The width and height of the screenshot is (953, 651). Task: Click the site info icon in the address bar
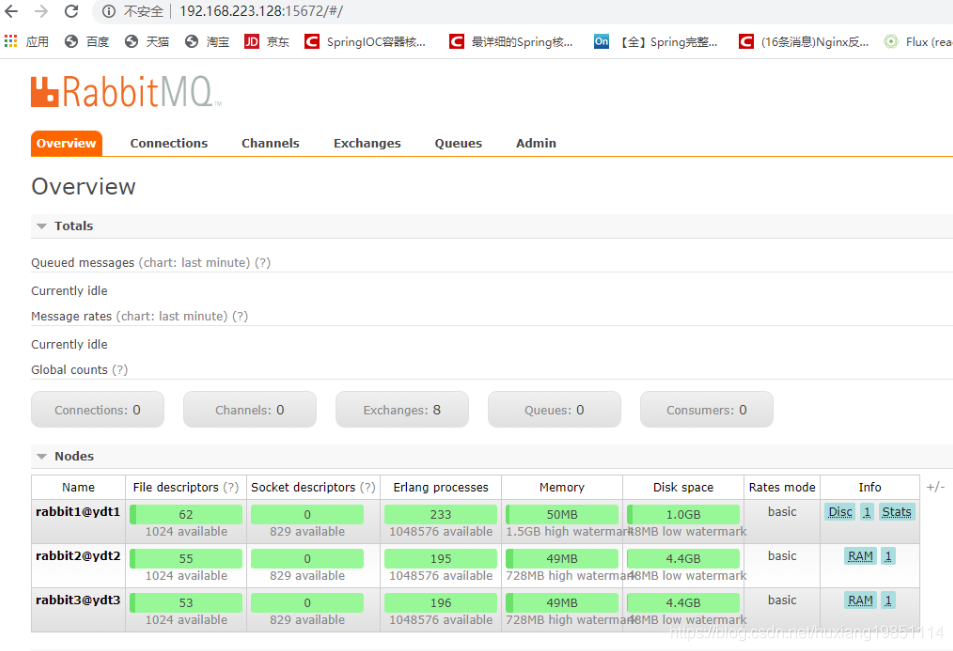[109, 11]
